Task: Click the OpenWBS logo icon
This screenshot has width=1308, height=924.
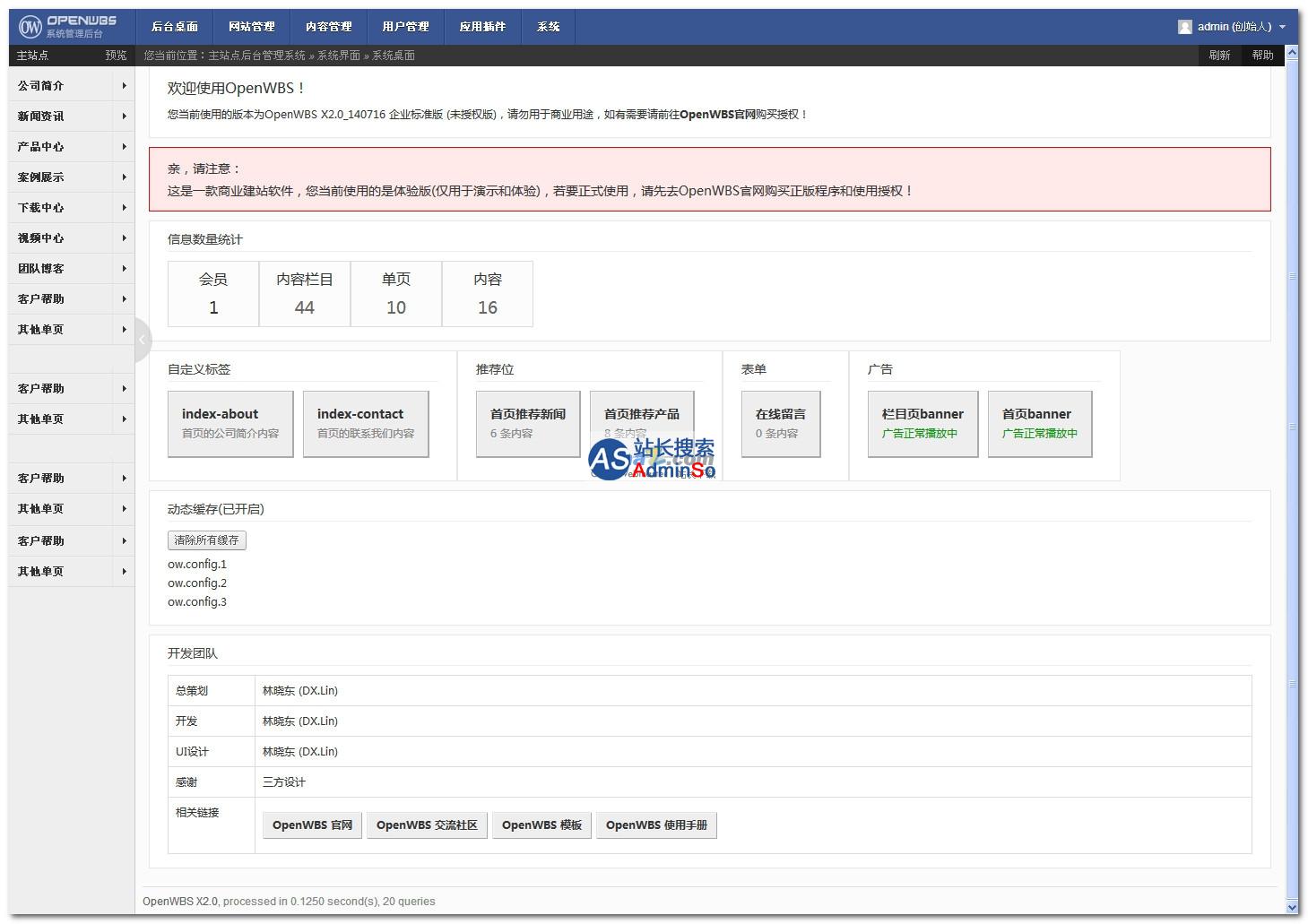Action: tap(30, 27)
